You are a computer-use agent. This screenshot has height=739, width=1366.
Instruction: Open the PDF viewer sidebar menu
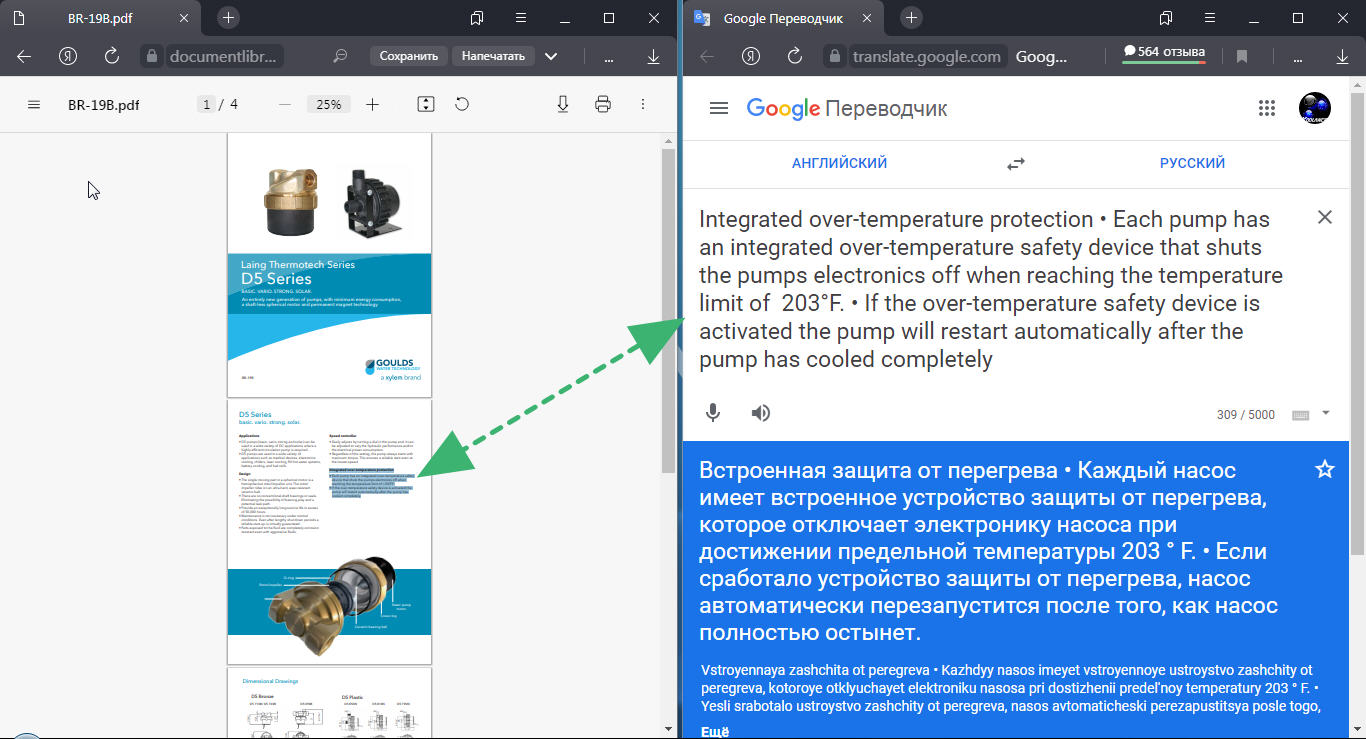[x=34, y=104]
